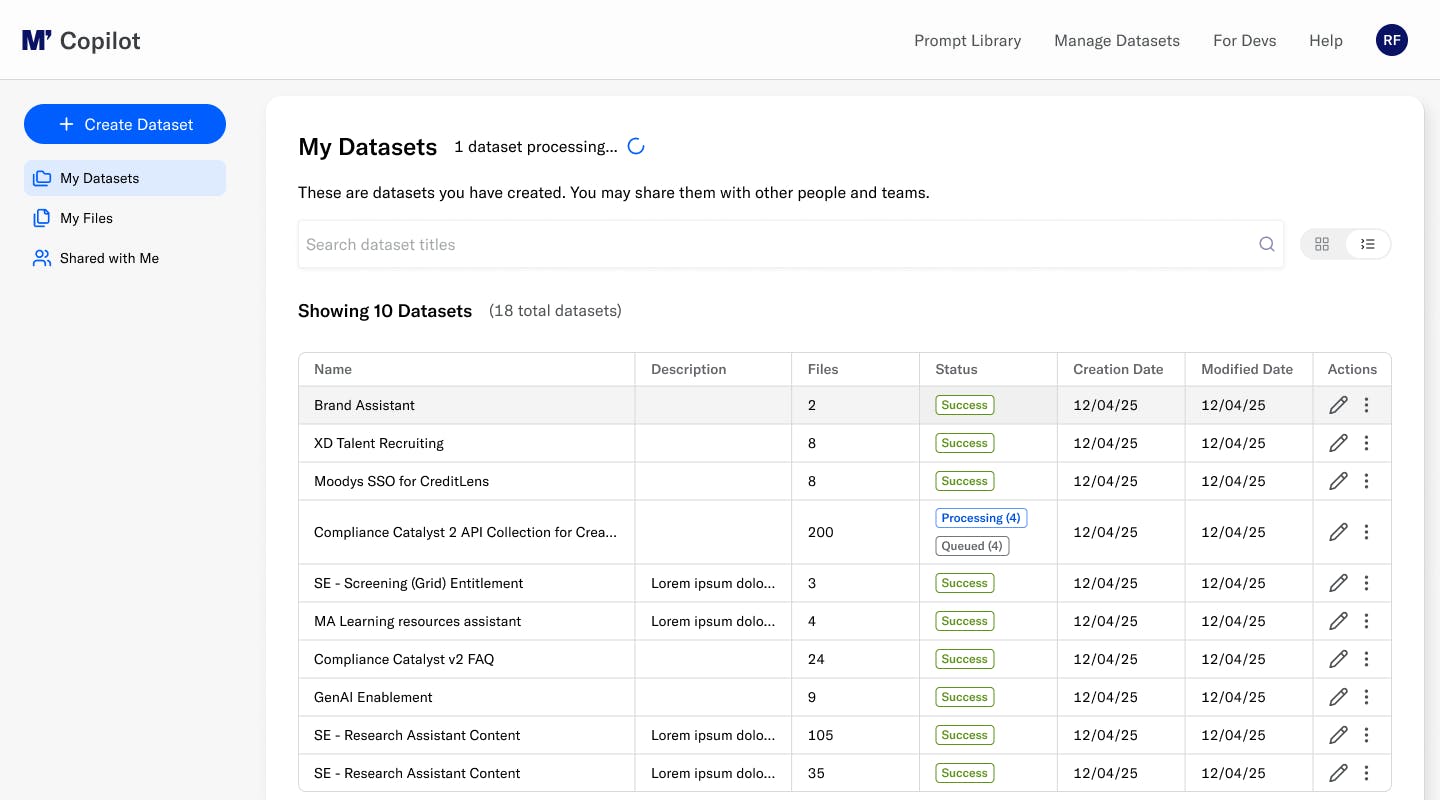Click the edit pencil for Brand Assistant
Screen dimensions: 1440x800
(1338, 405)
